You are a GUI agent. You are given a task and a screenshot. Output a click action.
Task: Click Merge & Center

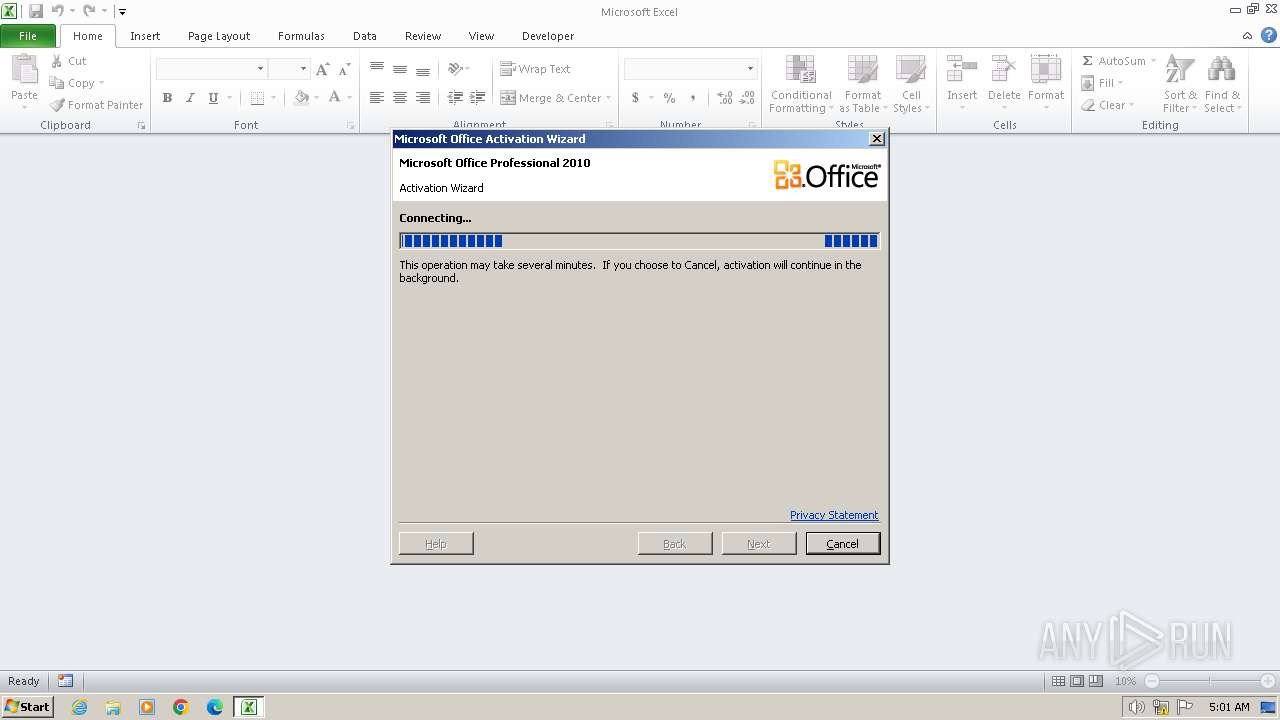(x=551, y=98)
